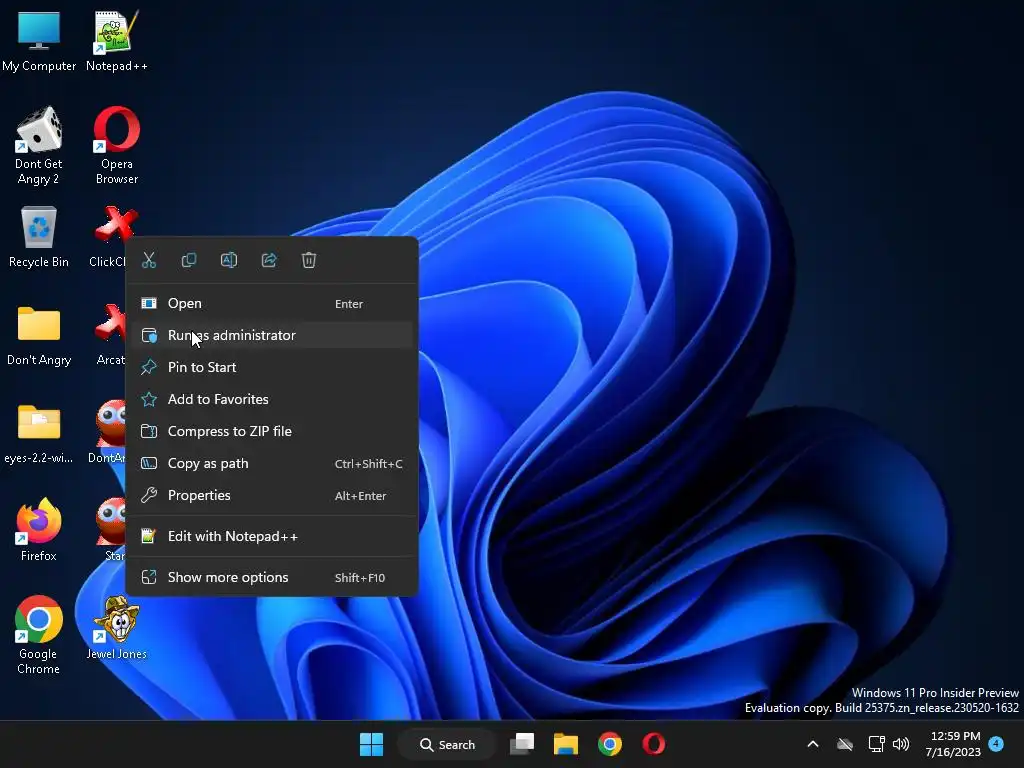
Task: Open File Explorer from the taskbar
Action: (x=566, y=744)
